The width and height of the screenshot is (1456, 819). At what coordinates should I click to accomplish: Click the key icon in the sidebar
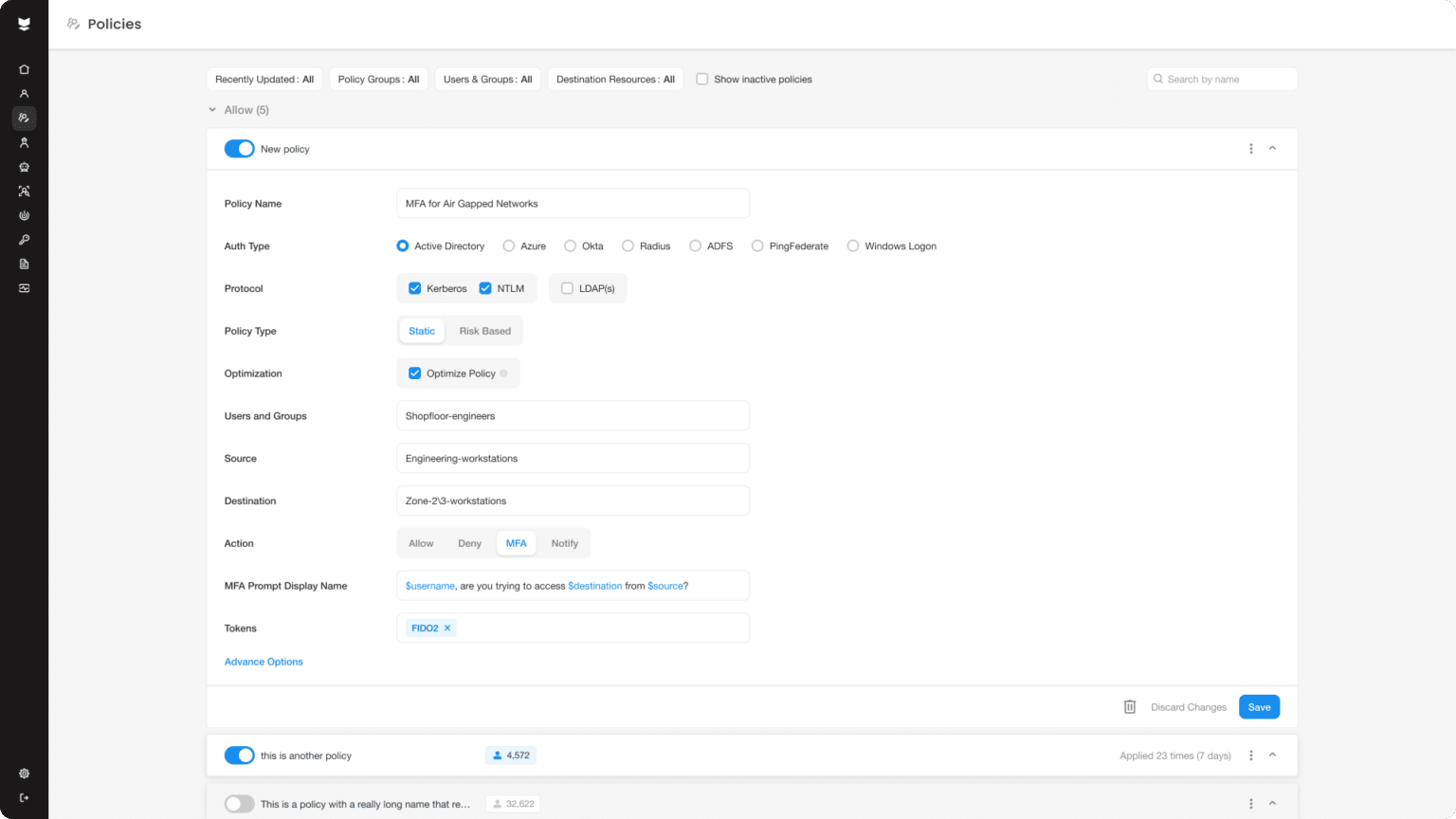24,239
